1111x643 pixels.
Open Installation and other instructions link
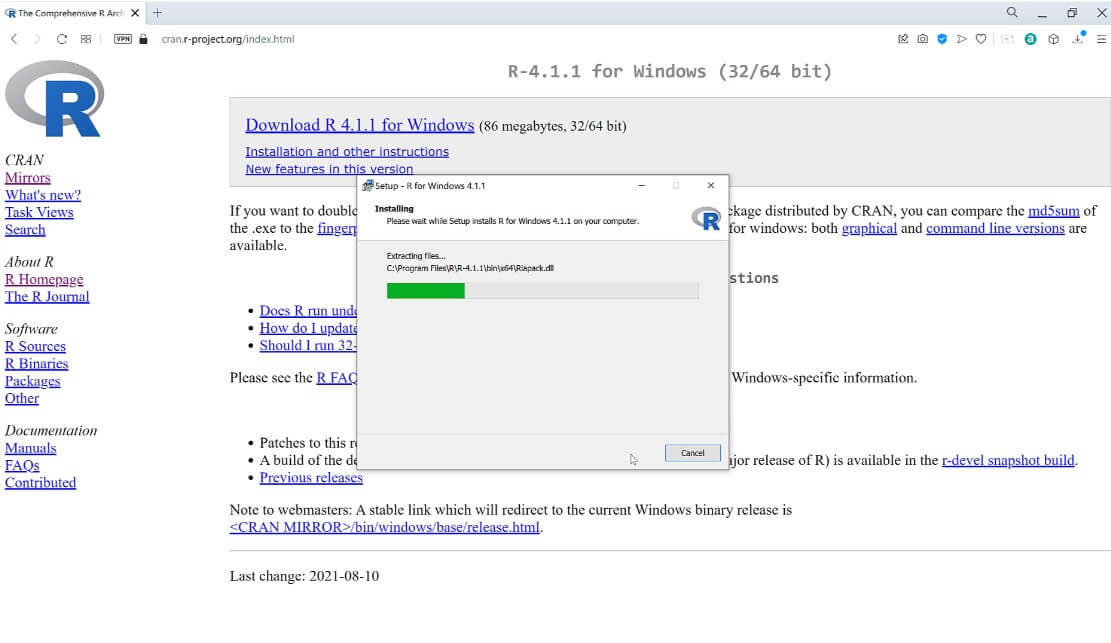tap(346, 152)
